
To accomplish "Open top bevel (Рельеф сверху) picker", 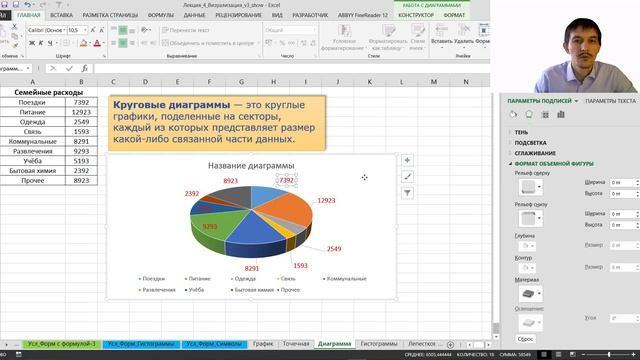I will click(531, 187).
